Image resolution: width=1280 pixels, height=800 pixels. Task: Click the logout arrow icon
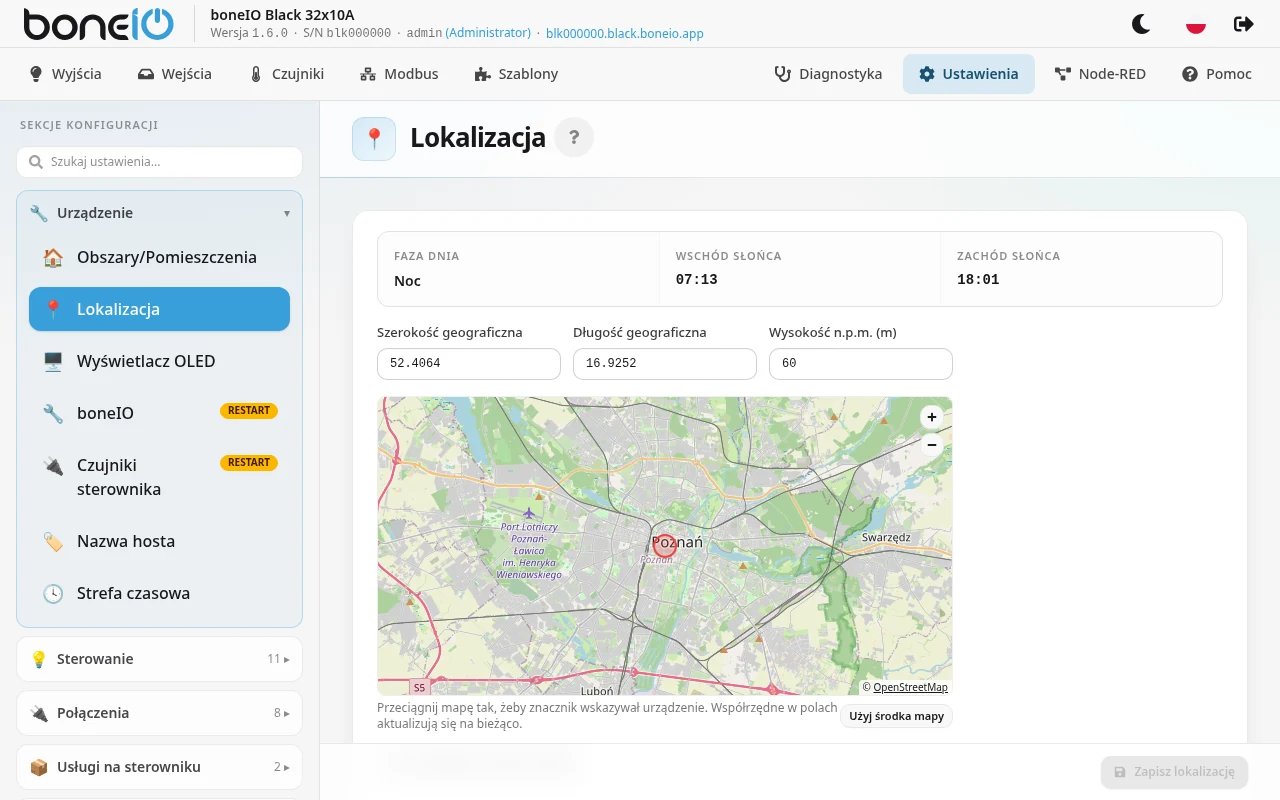[x=1244, y=24]
